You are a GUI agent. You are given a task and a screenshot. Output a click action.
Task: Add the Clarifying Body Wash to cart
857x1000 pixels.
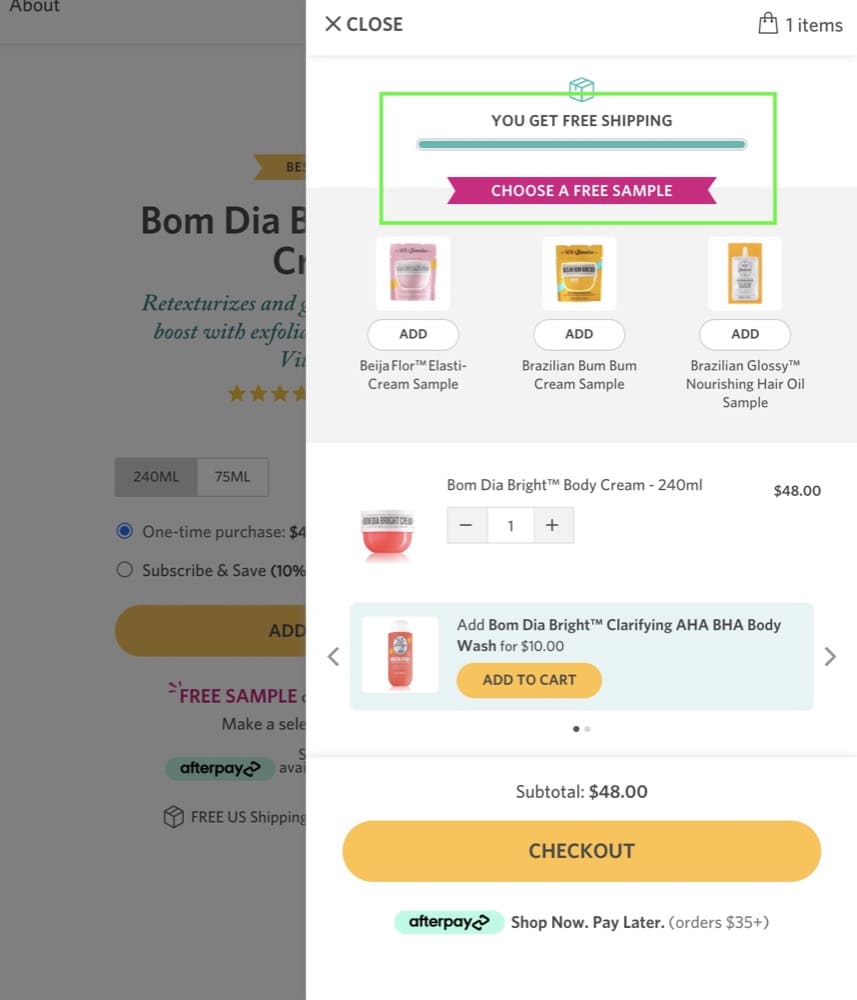pyautogui.click(x=529, y=680)
